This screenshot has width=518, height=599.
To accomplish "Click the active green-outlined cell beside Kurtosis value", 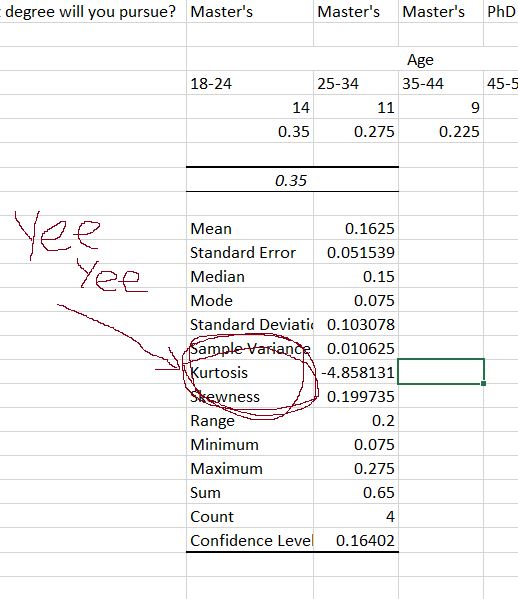I will coord(441,371).
